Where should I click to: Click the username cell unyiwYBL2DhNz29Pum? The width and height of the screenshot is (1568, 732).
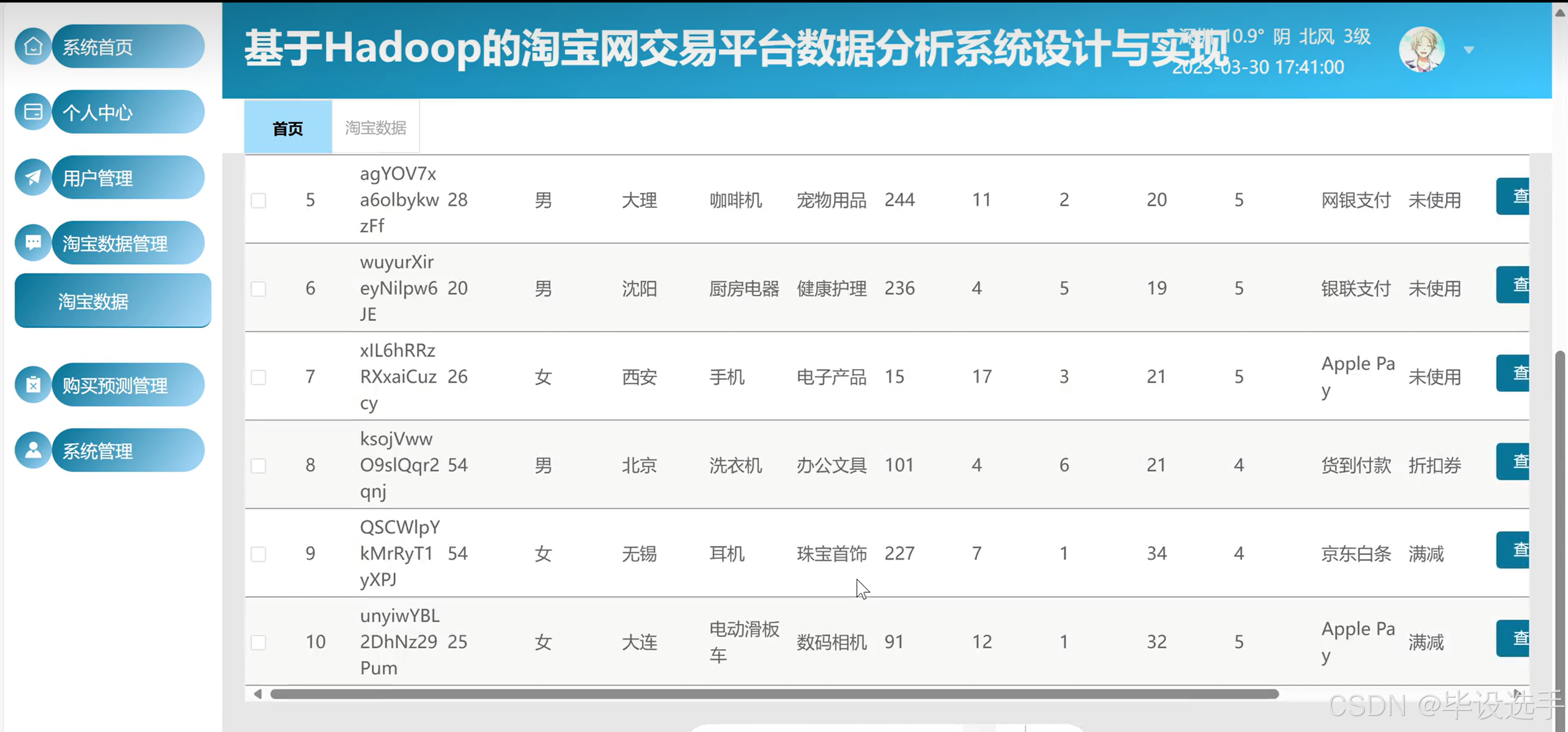pos(399,642)
